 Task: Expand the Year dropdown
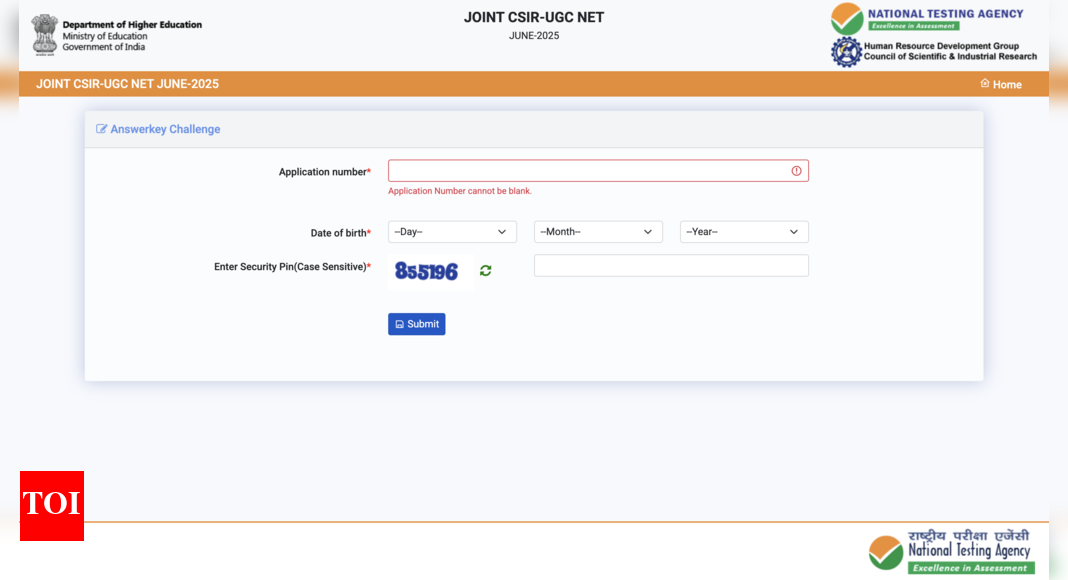coord(744,232)
